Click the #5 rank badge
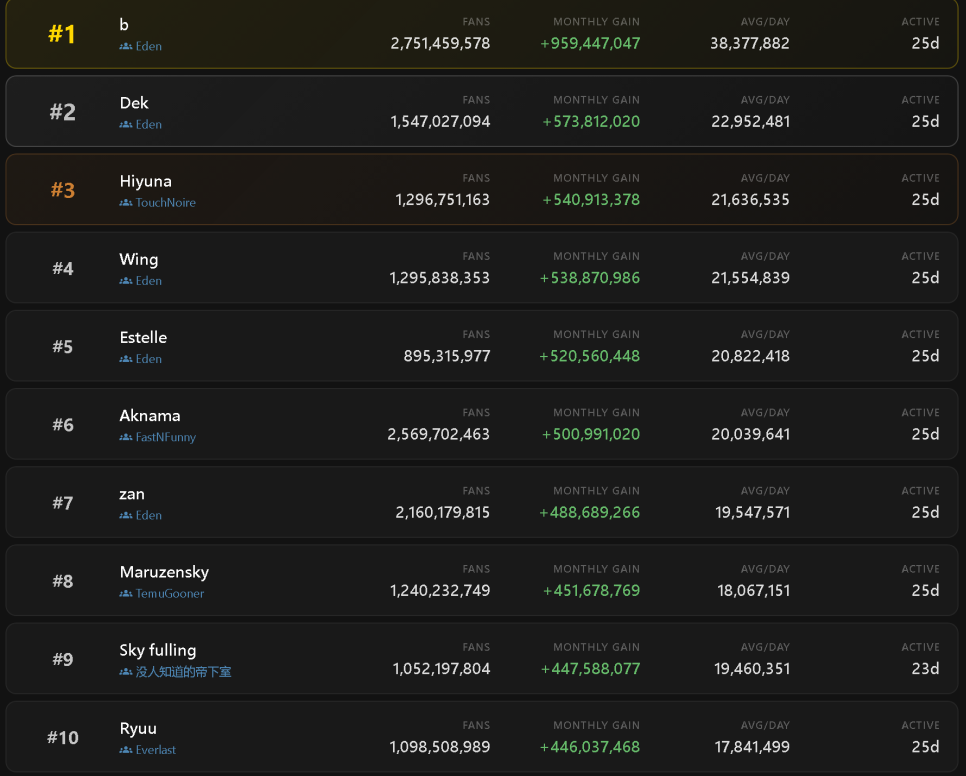 tap(63, 347)
